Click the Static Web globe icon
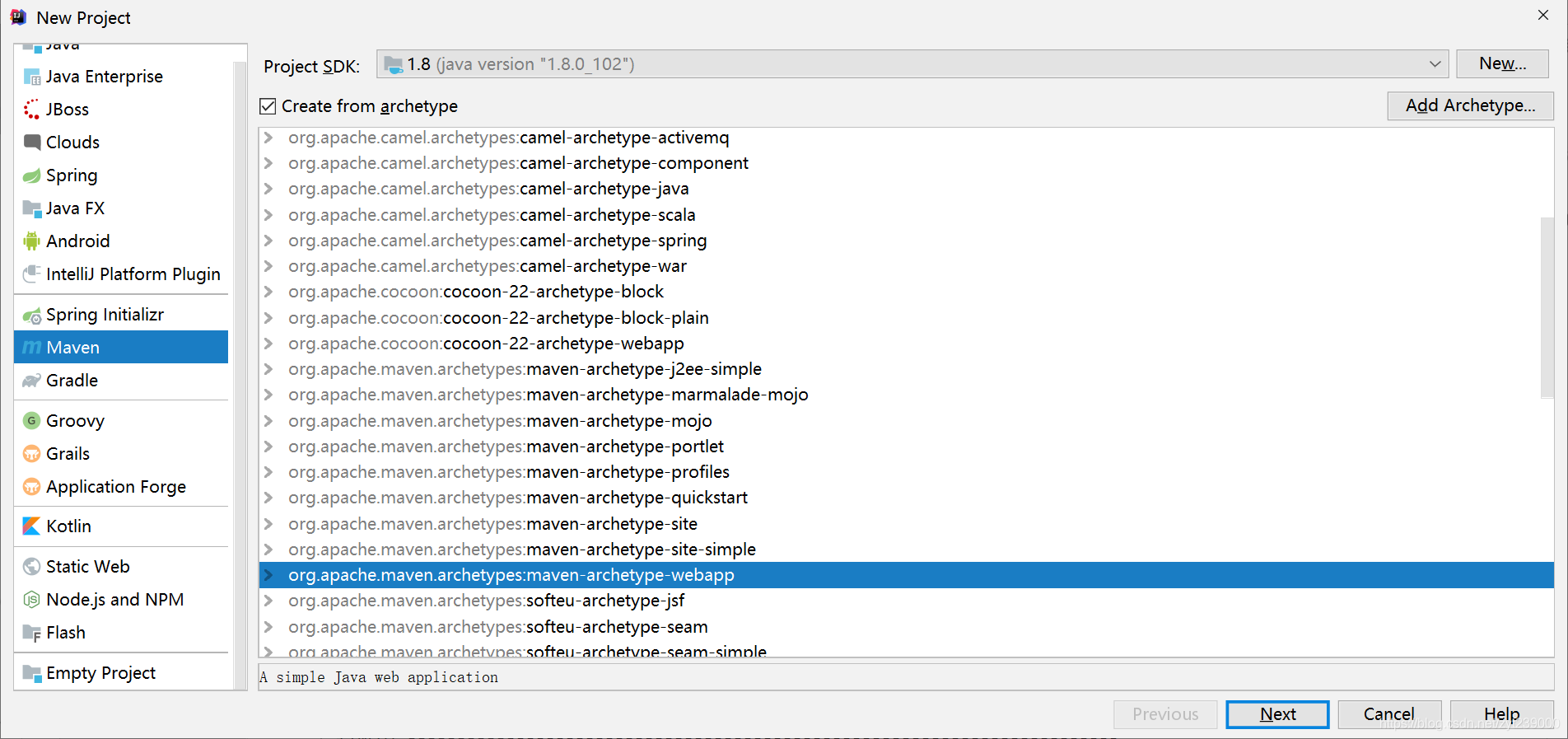This screenshot has width=1568, height=739. (x=32, y=567)
